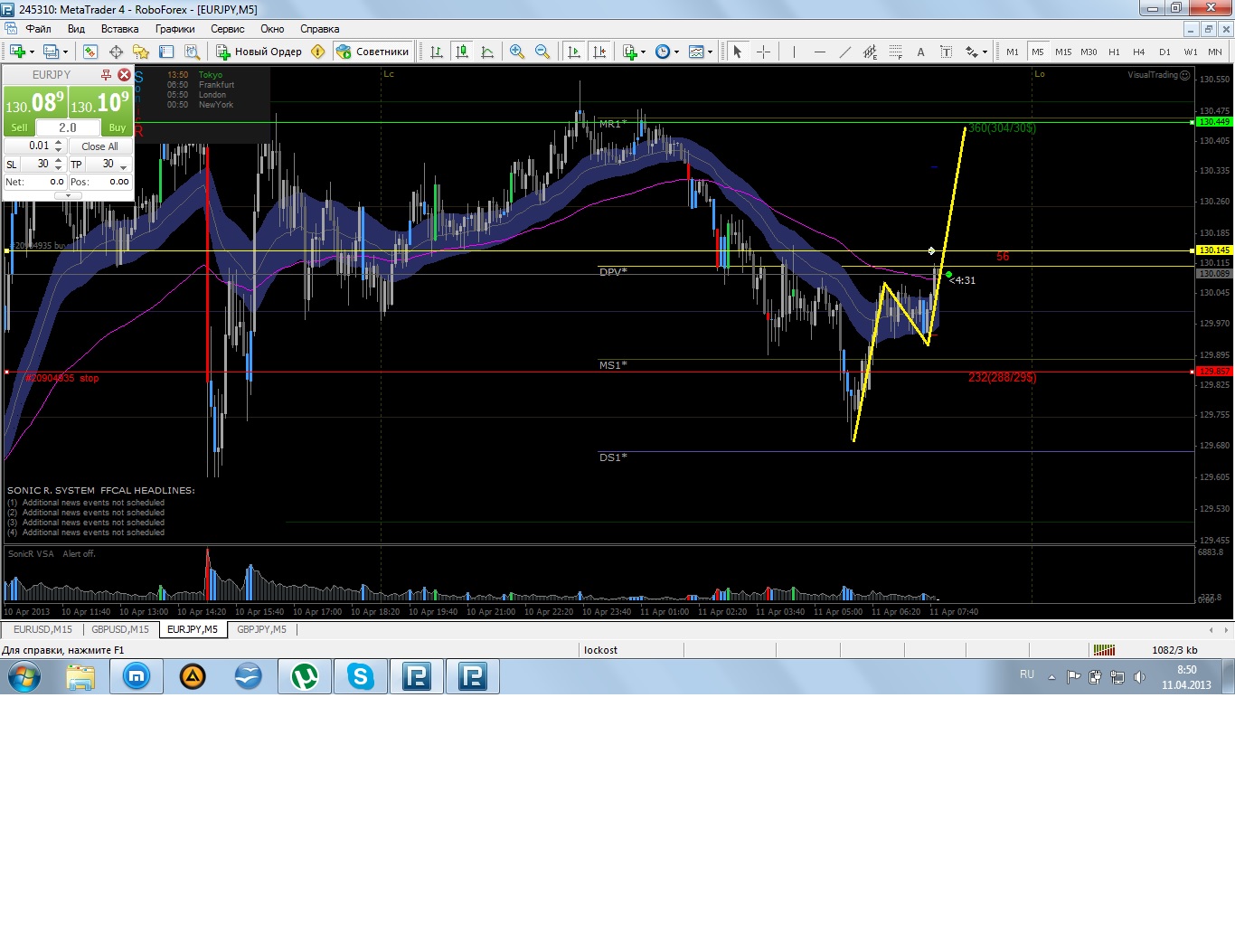Zoom in the chart
The width and height of the screenshot is (1235, 952).
coord(517,52)
